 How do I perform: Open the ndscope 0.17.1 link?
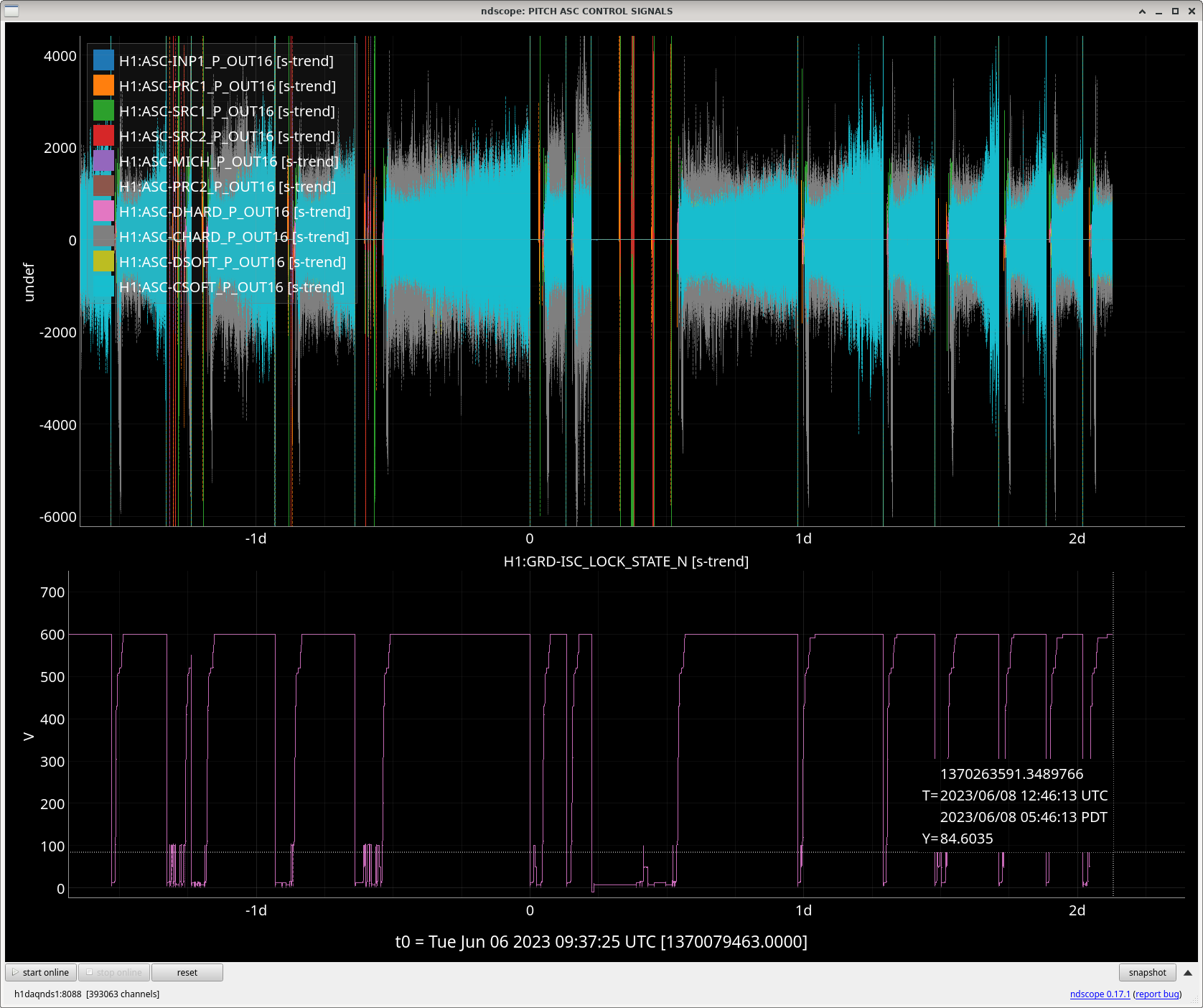point(1100,994)
